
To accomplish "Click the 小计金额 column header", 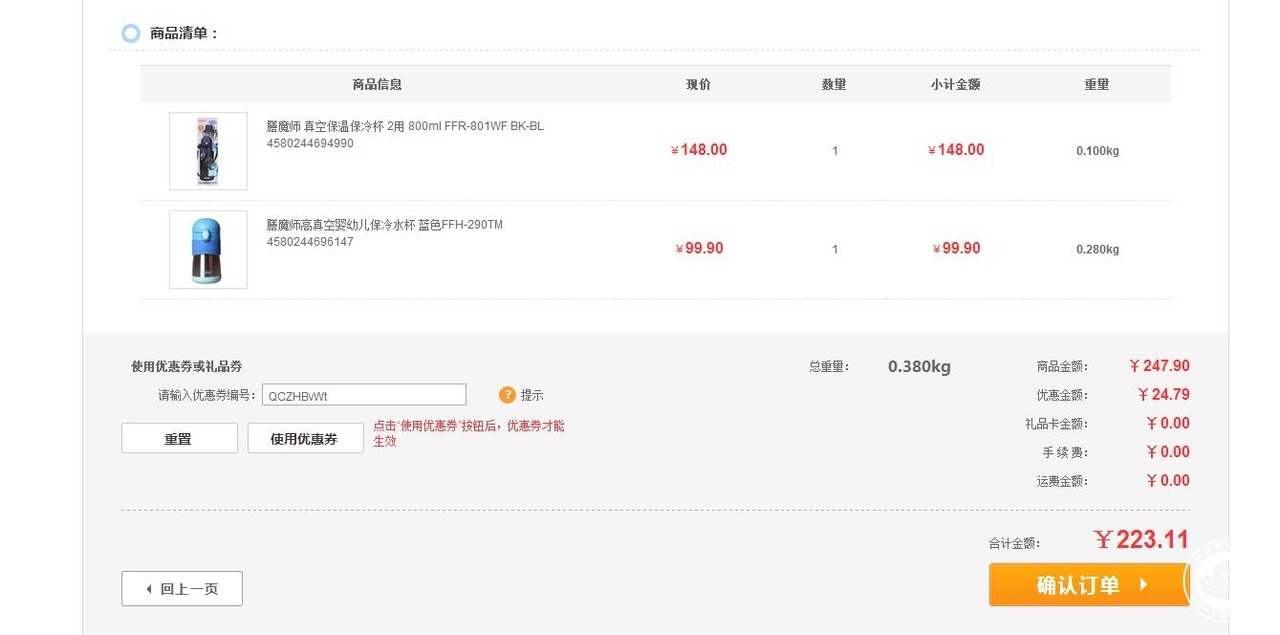I will point(955,85).
